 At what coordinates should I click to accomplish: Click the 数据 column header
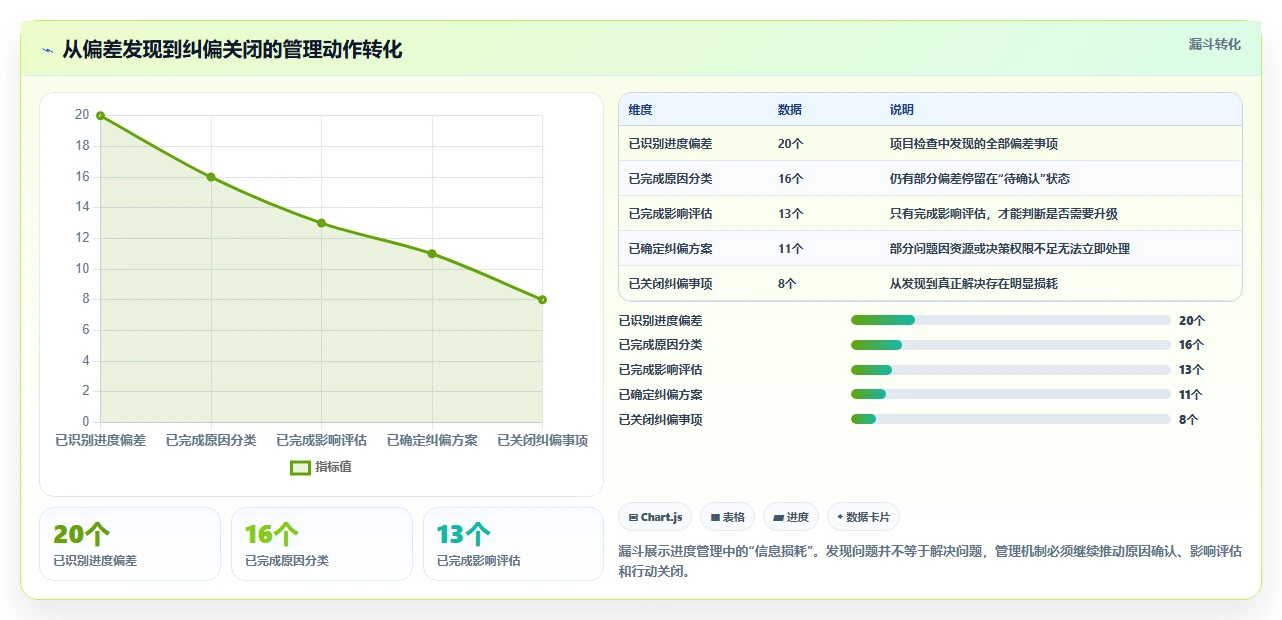pos(790,110)
